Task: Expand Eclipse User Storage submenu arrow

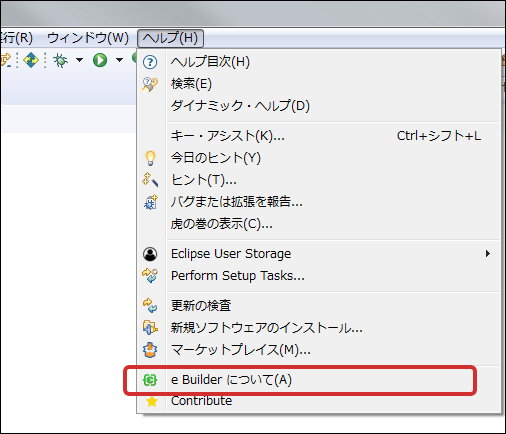Action: pos(488,254)
